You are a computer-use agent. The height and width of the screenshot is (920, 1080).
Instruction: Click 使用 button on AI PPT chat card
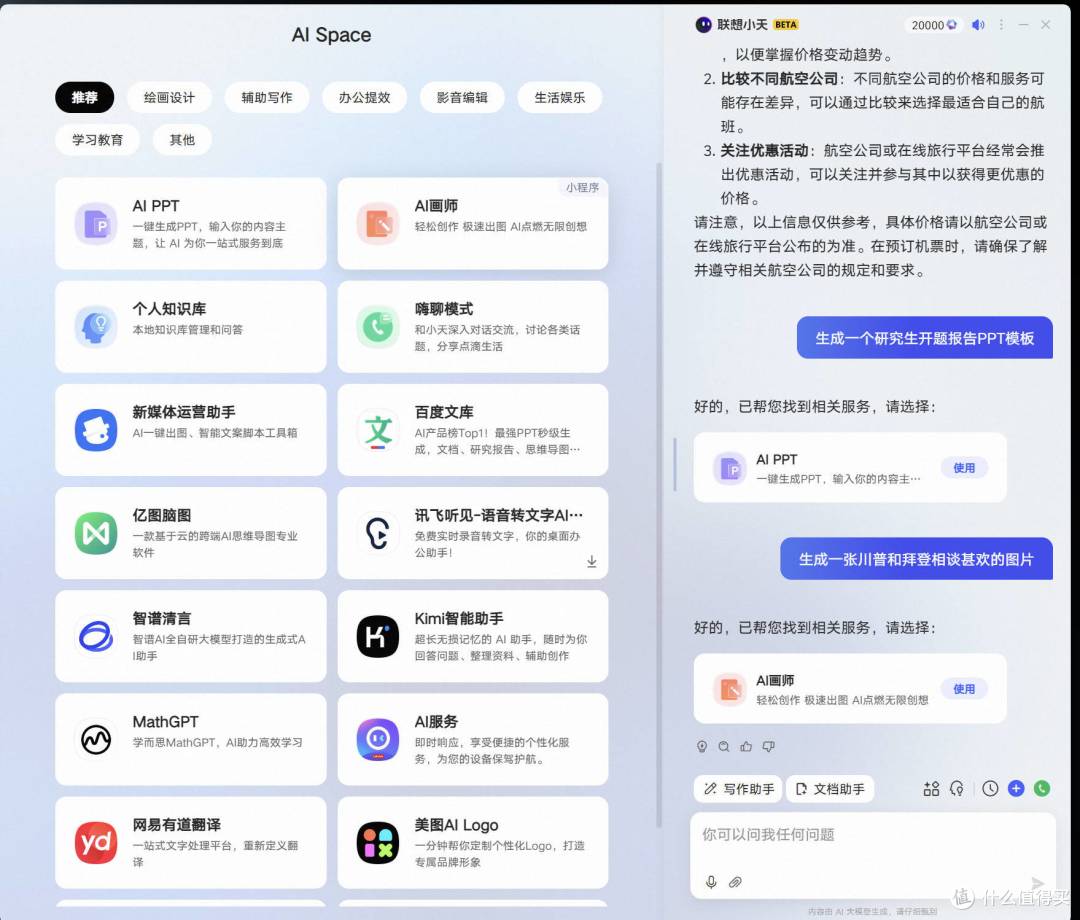click(964, 468)
